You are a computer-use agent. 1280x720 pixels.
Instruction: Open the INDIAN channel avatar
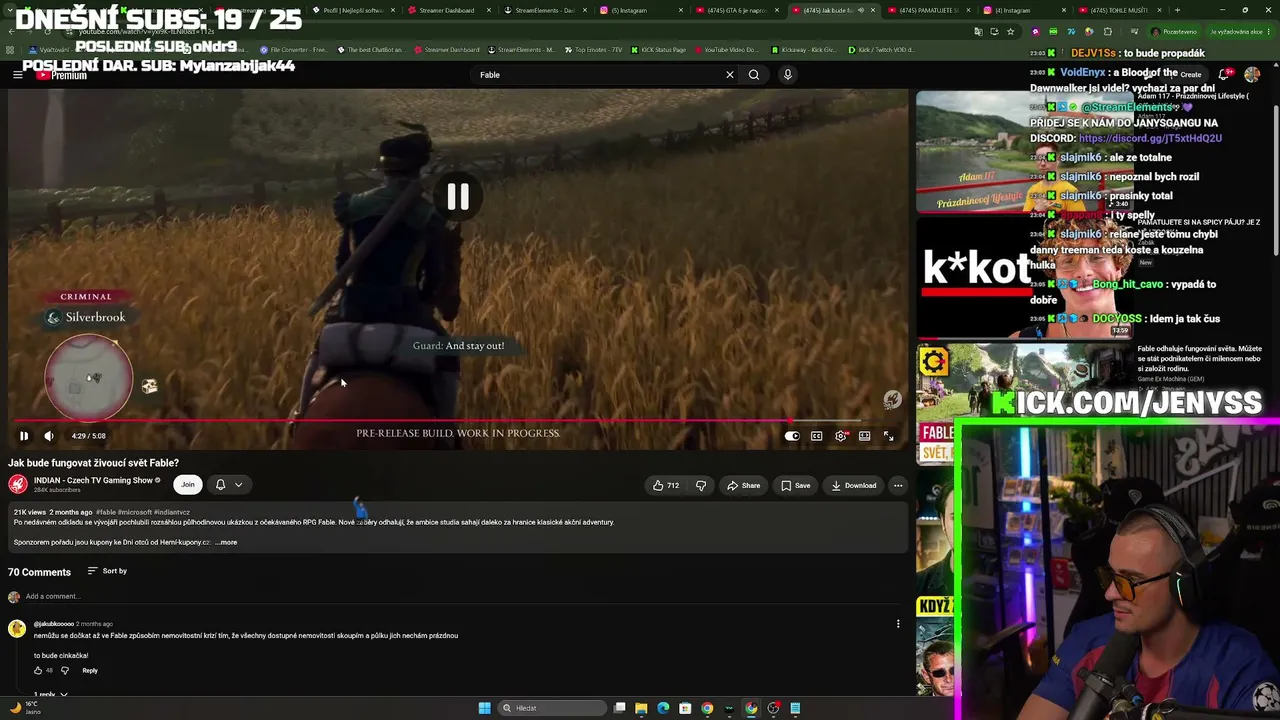(x=18, y=485)
